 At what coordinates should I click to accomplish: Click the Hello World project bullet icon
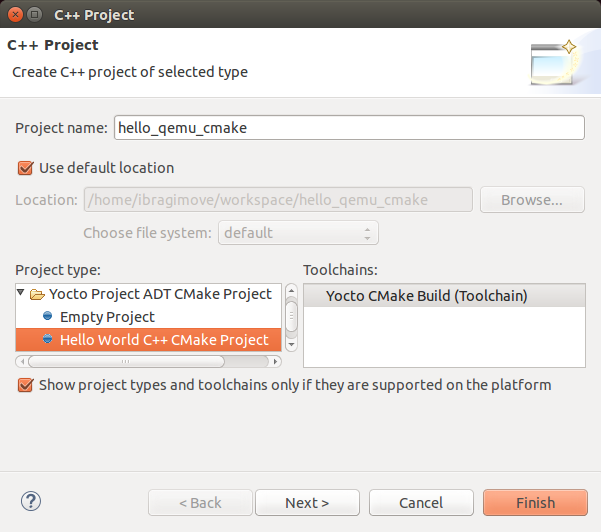click(x=47, y=340)
